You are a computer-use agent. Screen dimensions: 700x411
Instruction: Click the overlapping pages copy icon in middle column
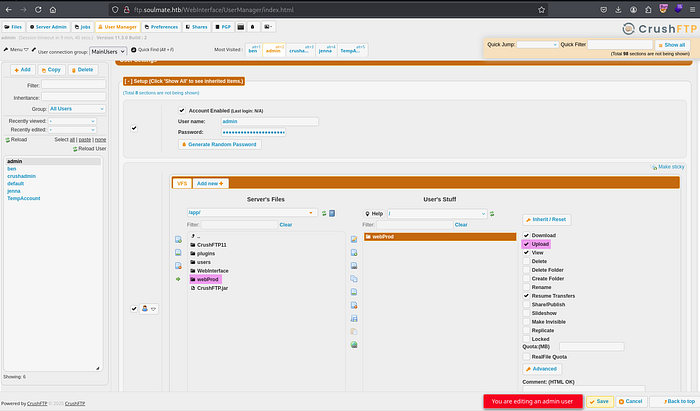pos(354,279)
